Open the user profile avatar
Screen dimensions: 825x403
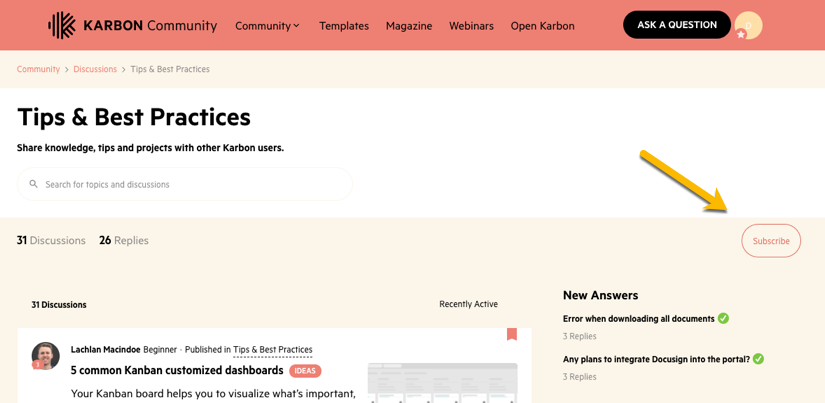coord(748,25)
